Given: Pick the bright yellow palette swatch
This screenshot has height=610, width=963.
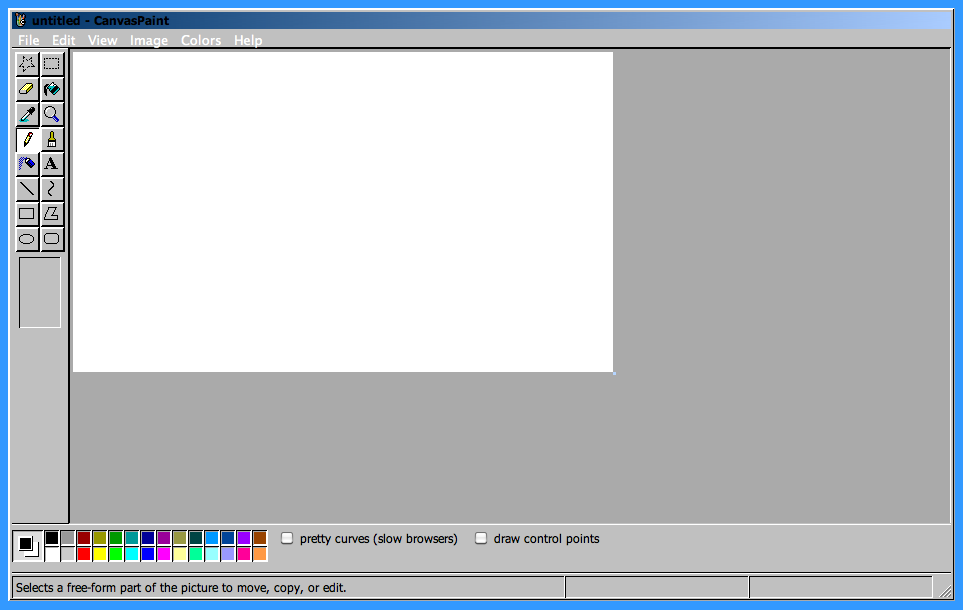Looking at the screenshot, I should coord(100,554).
